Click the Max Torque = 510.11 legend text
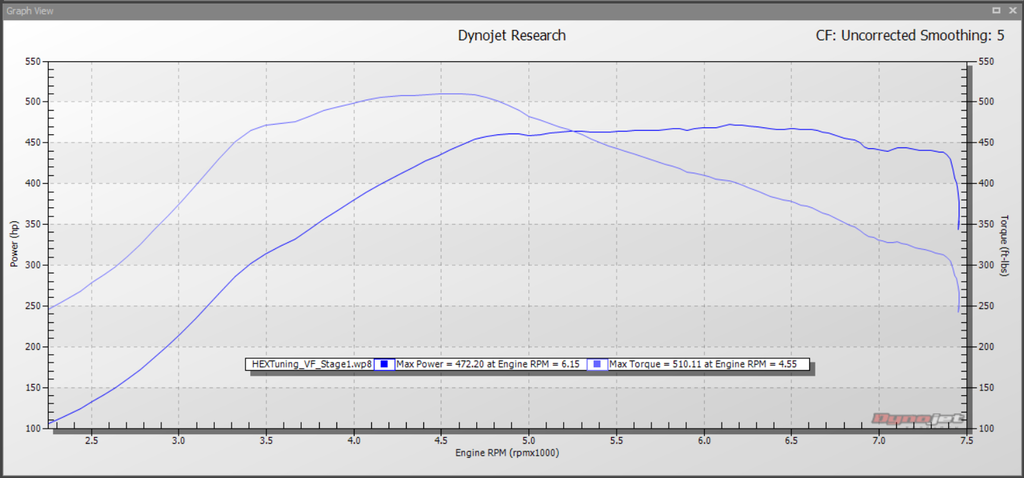The image size is (1024, 478). click(x=705, y=365)
